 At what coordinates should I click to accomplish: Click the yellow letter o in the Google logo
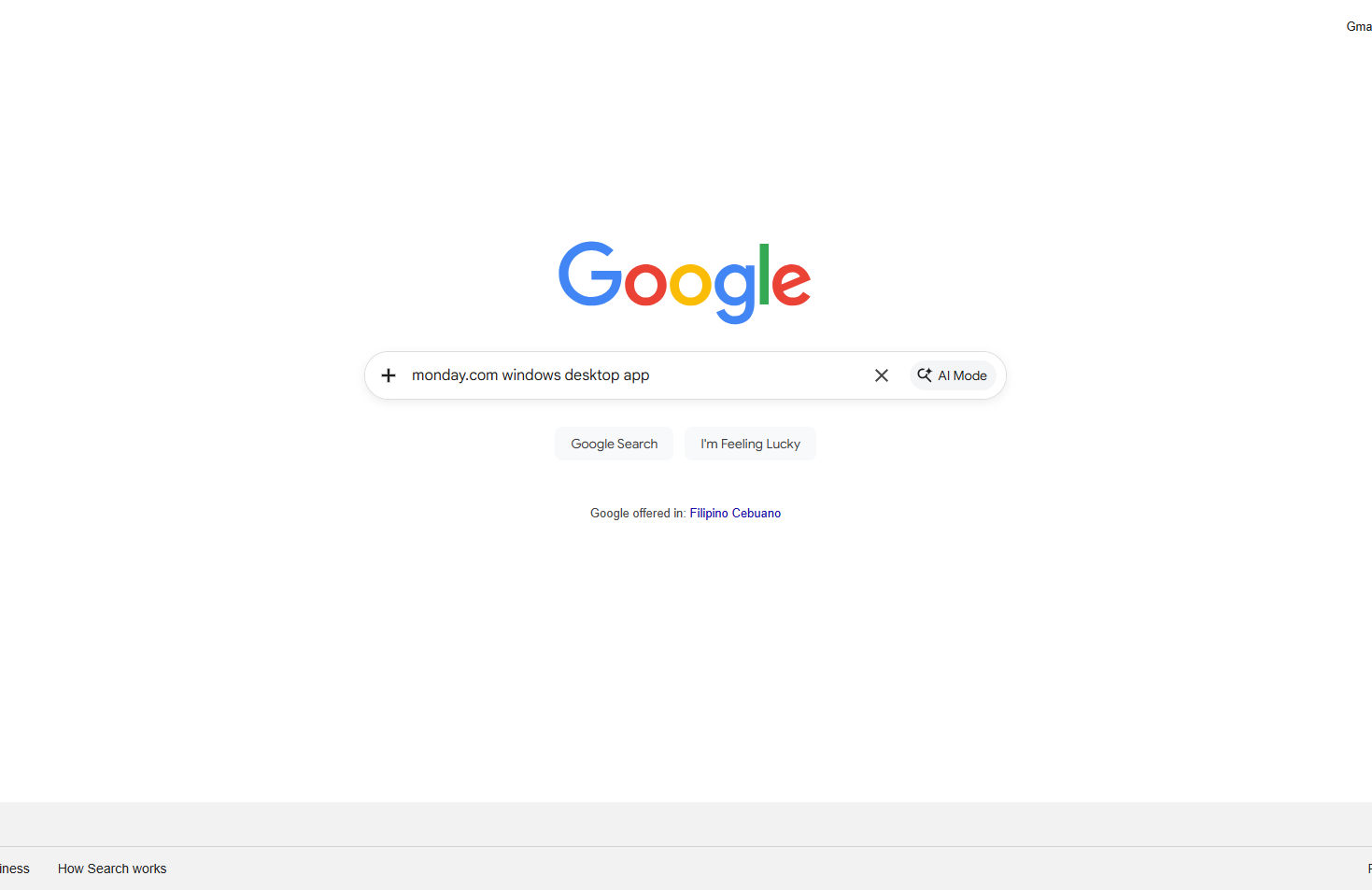click(x=690, y=283)
